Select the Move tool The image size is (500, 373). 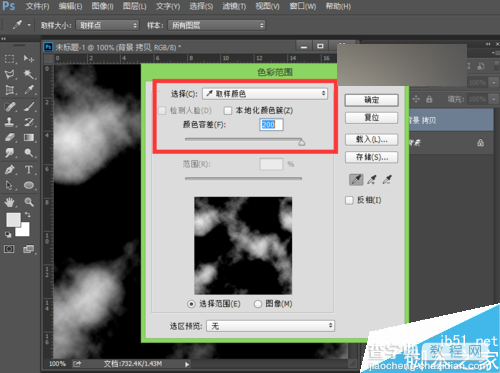29,59
